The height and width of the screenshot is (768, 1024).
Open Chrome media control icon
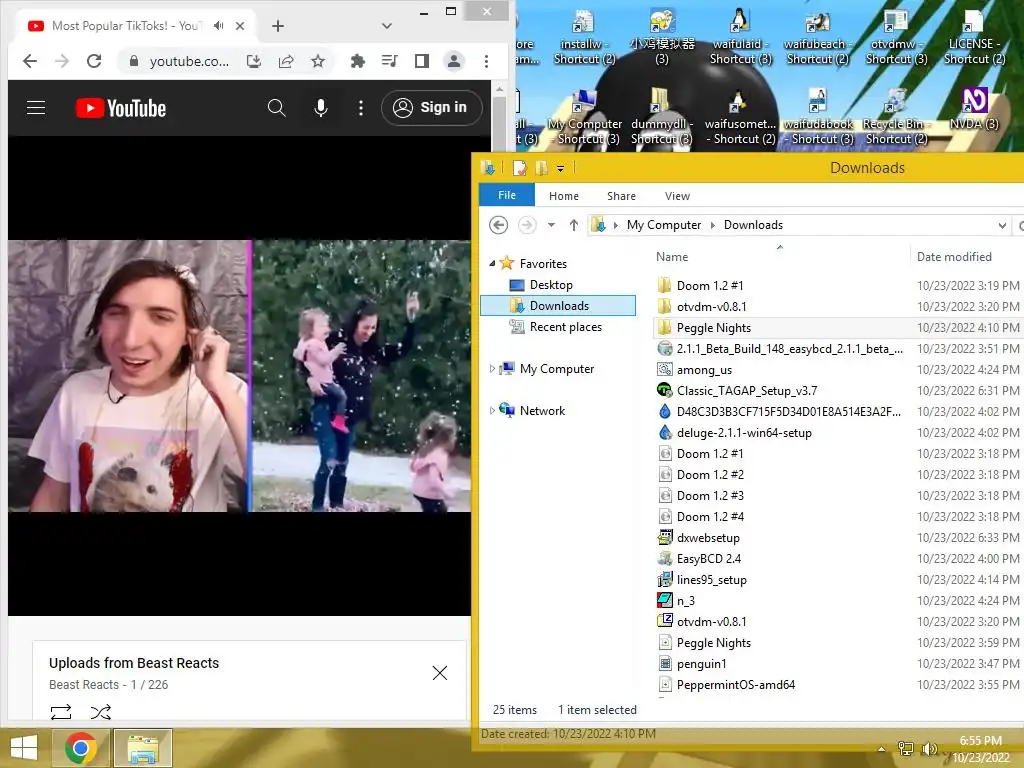pyautogui.click(x=389, y=61)
